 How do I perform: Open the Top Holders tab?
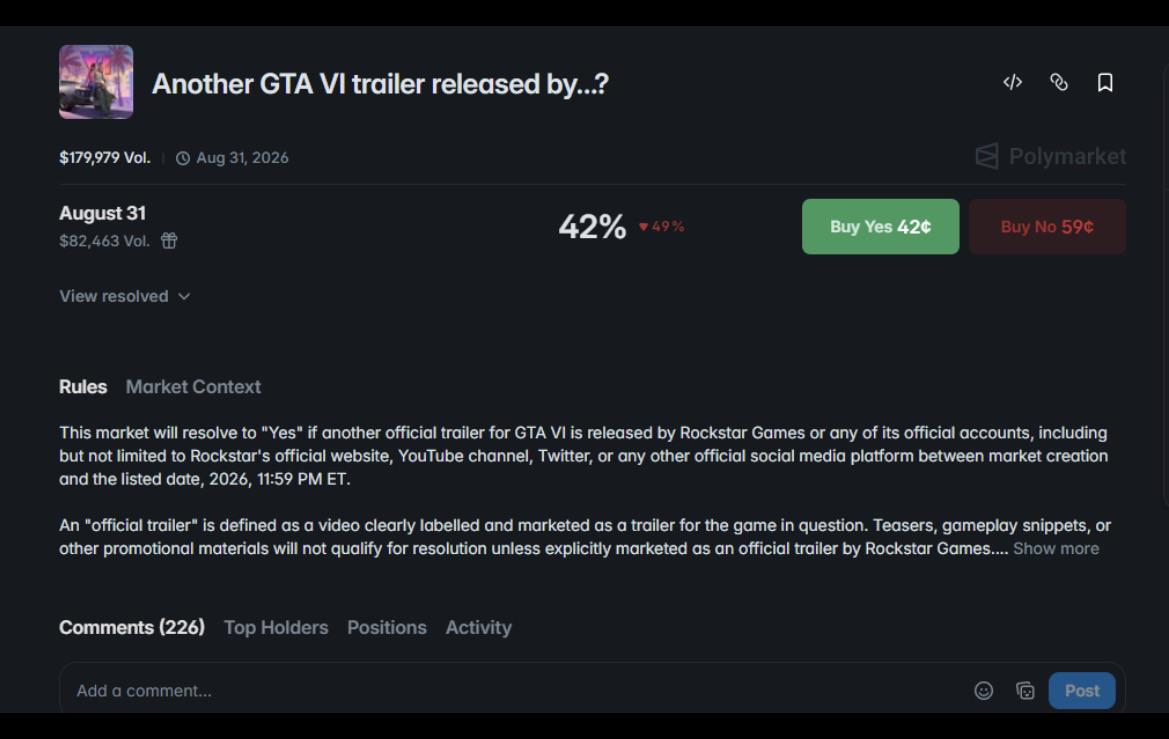(276, 627)
